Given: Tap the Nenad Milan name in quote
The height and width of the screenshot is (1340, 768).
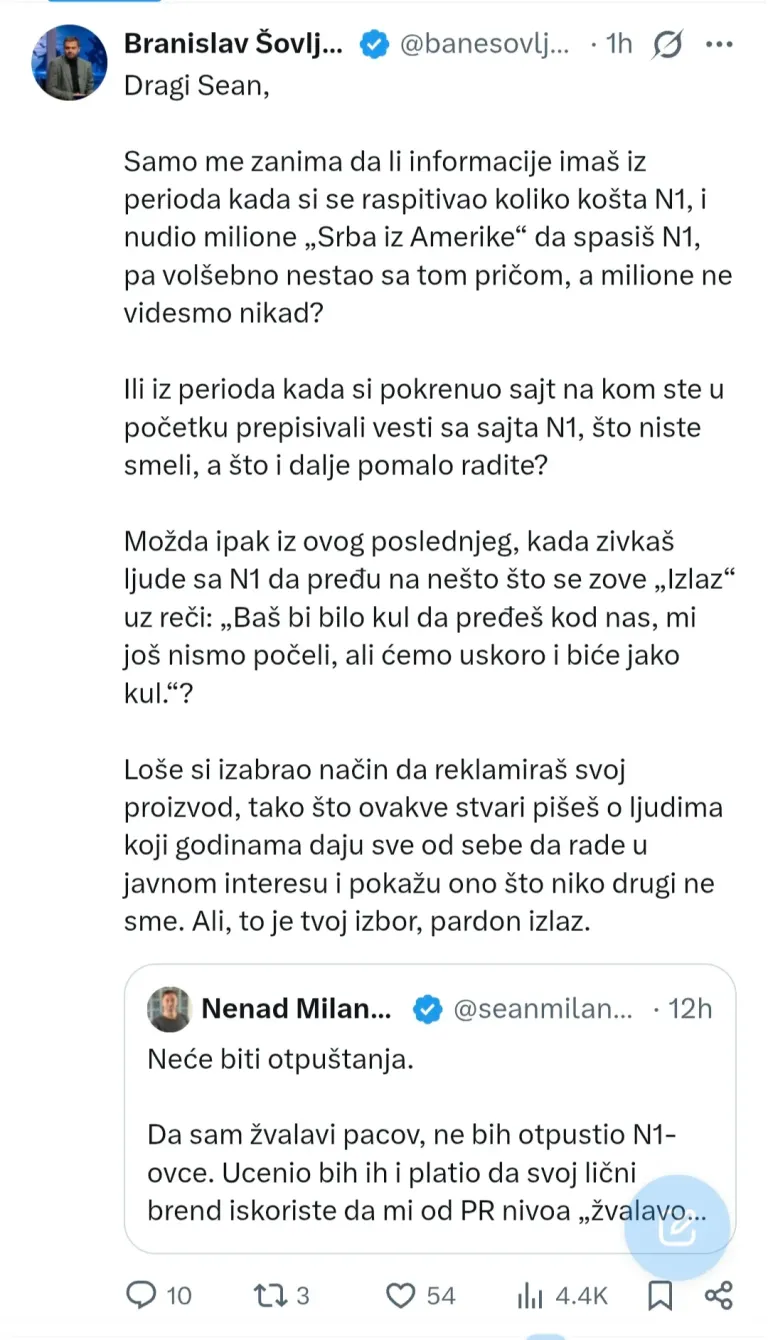Looking at the screenshot, I should click(x=297, y=1009).
